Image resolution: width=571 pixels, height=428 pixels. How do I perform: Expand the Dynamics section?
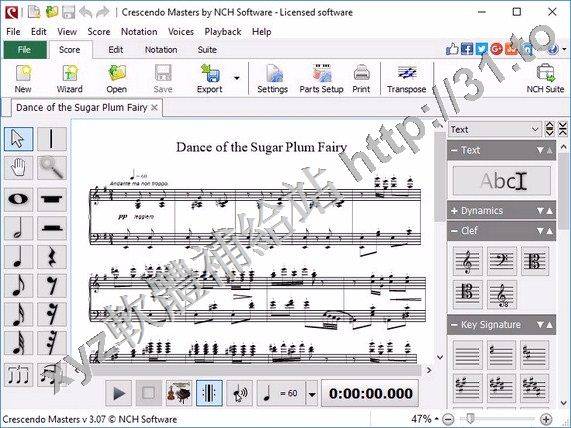point(454,211)
